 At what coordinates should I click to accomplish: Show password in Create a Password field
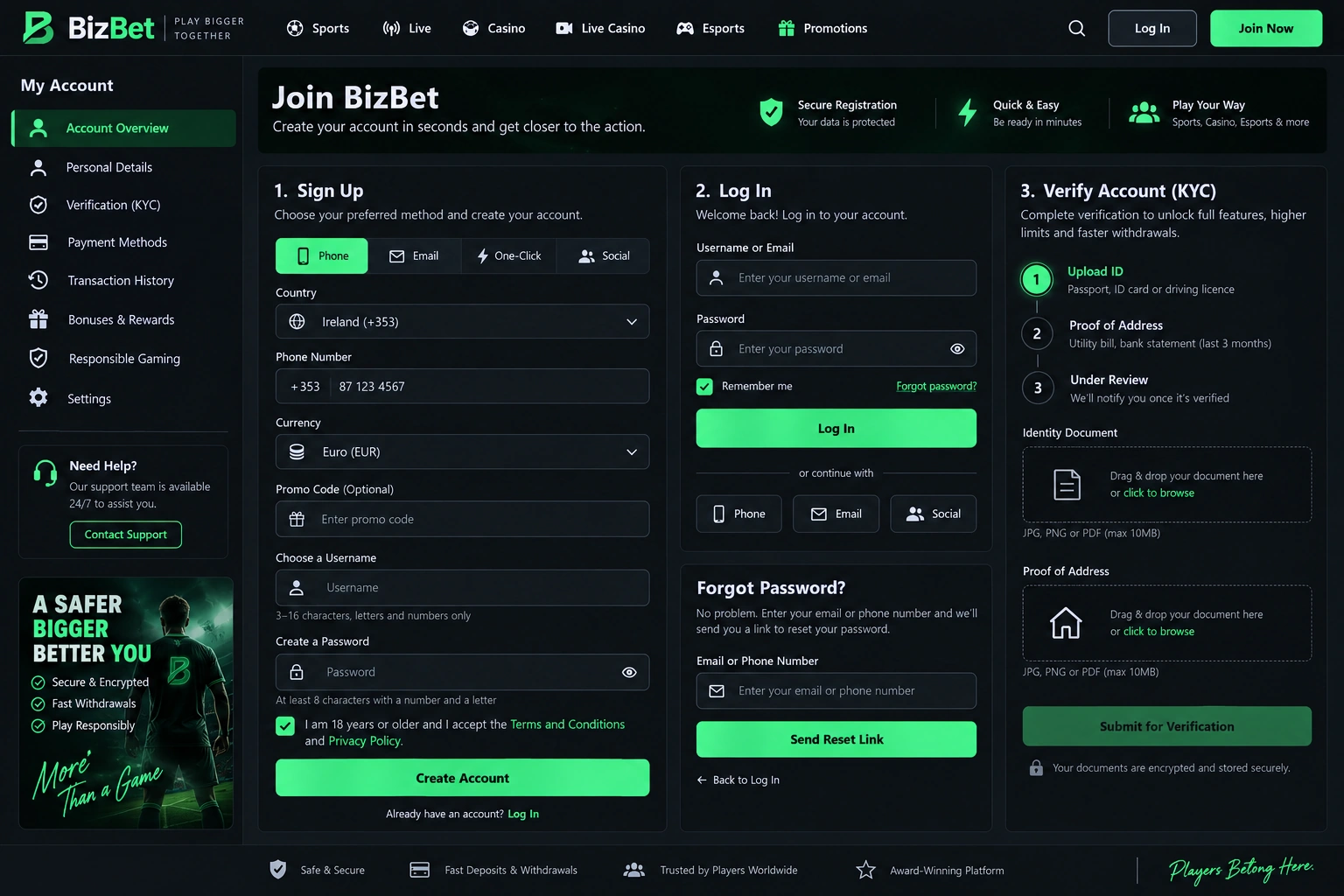point(629,672)
